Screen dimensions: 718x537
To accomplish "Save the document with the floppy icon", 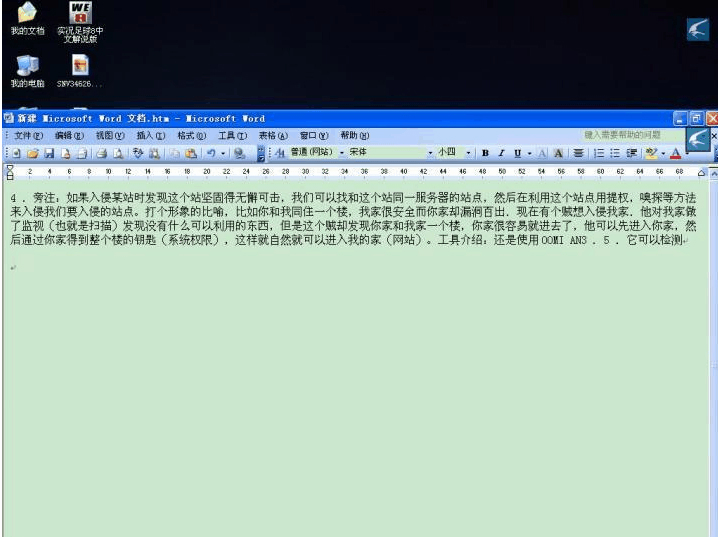I will [x=49, y=153].
